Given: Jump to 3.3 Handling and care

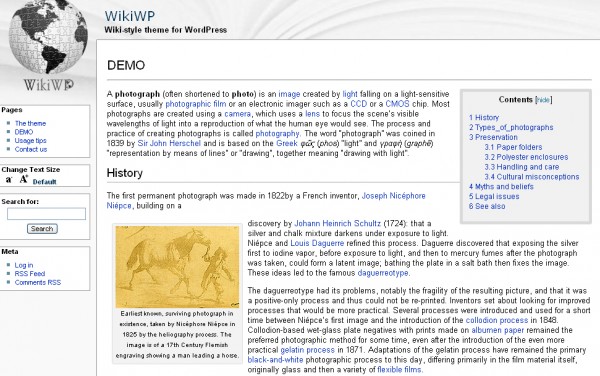Looking at the screenshot, I should coord(522,167).
